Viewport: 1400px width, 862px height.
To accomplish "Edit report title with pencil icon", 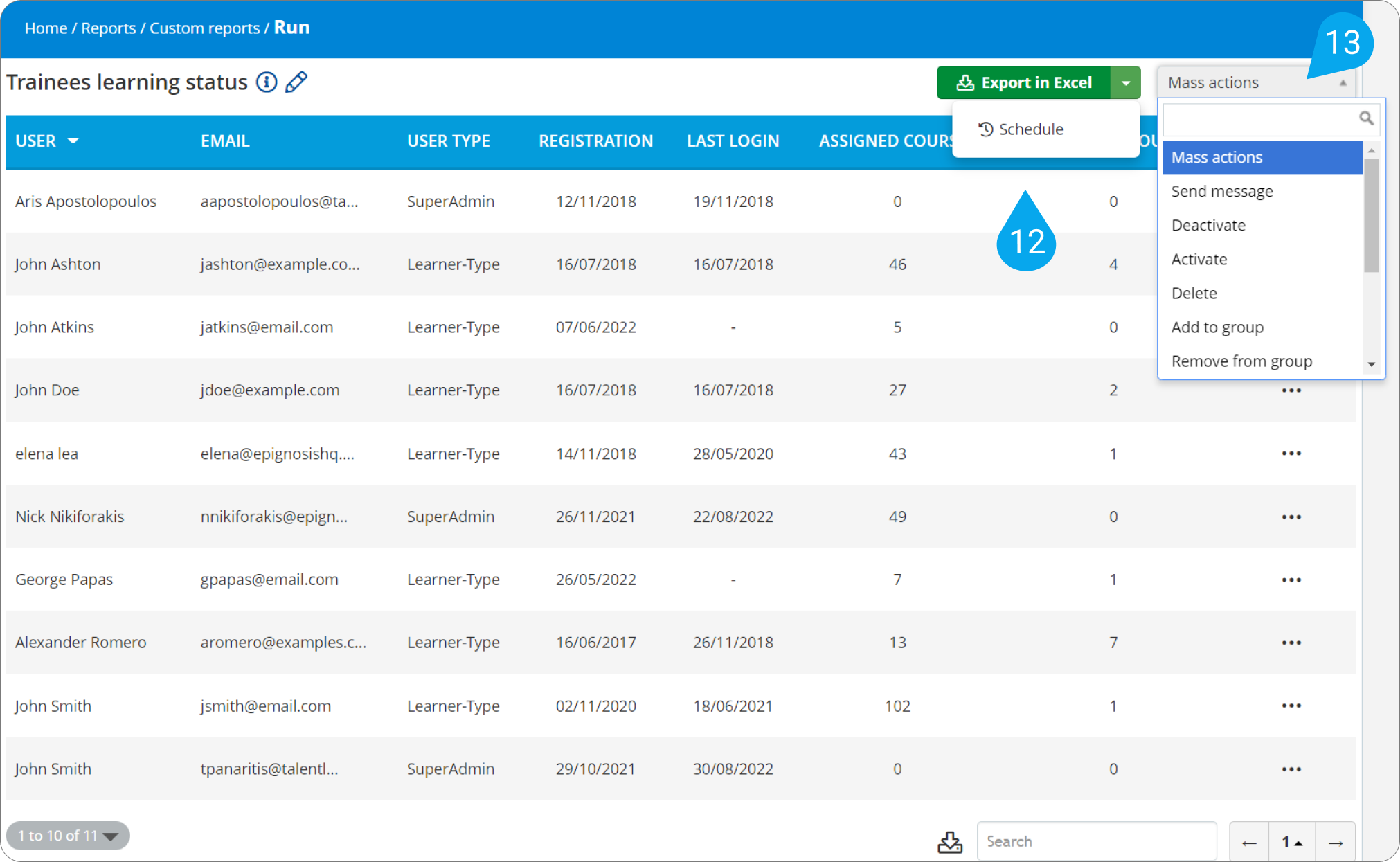I will point(296,82).
